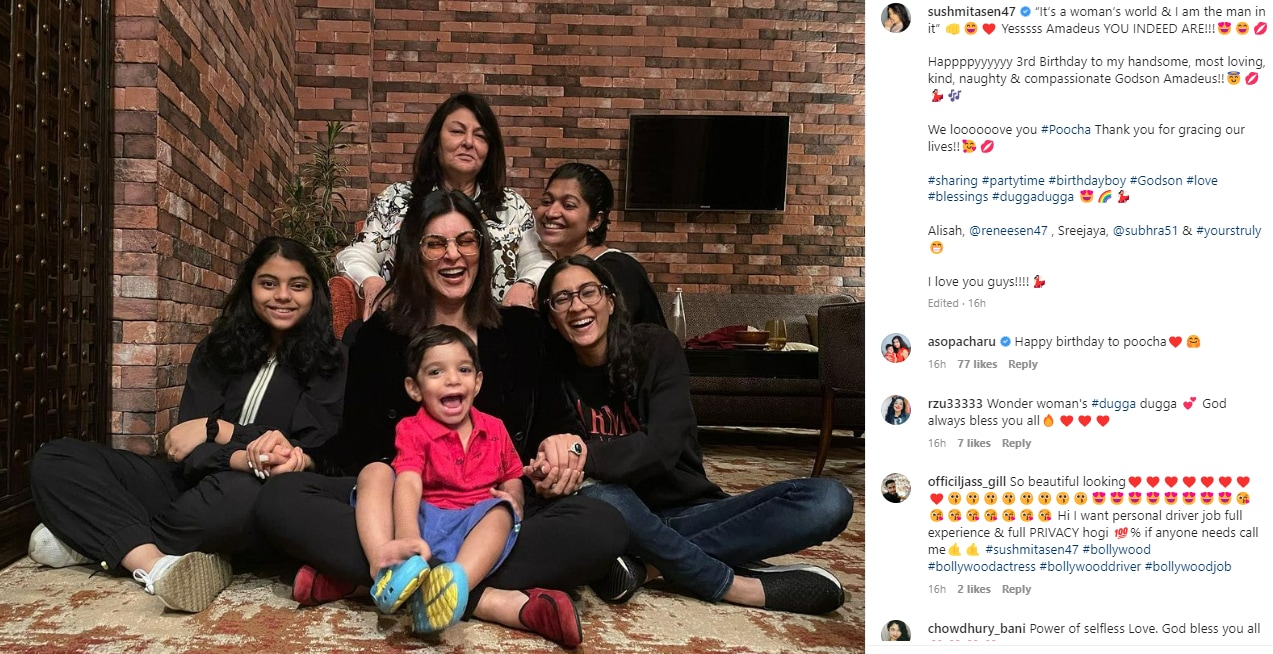Click the family group photo
1273x654 pixels.
tap(432, 327)
